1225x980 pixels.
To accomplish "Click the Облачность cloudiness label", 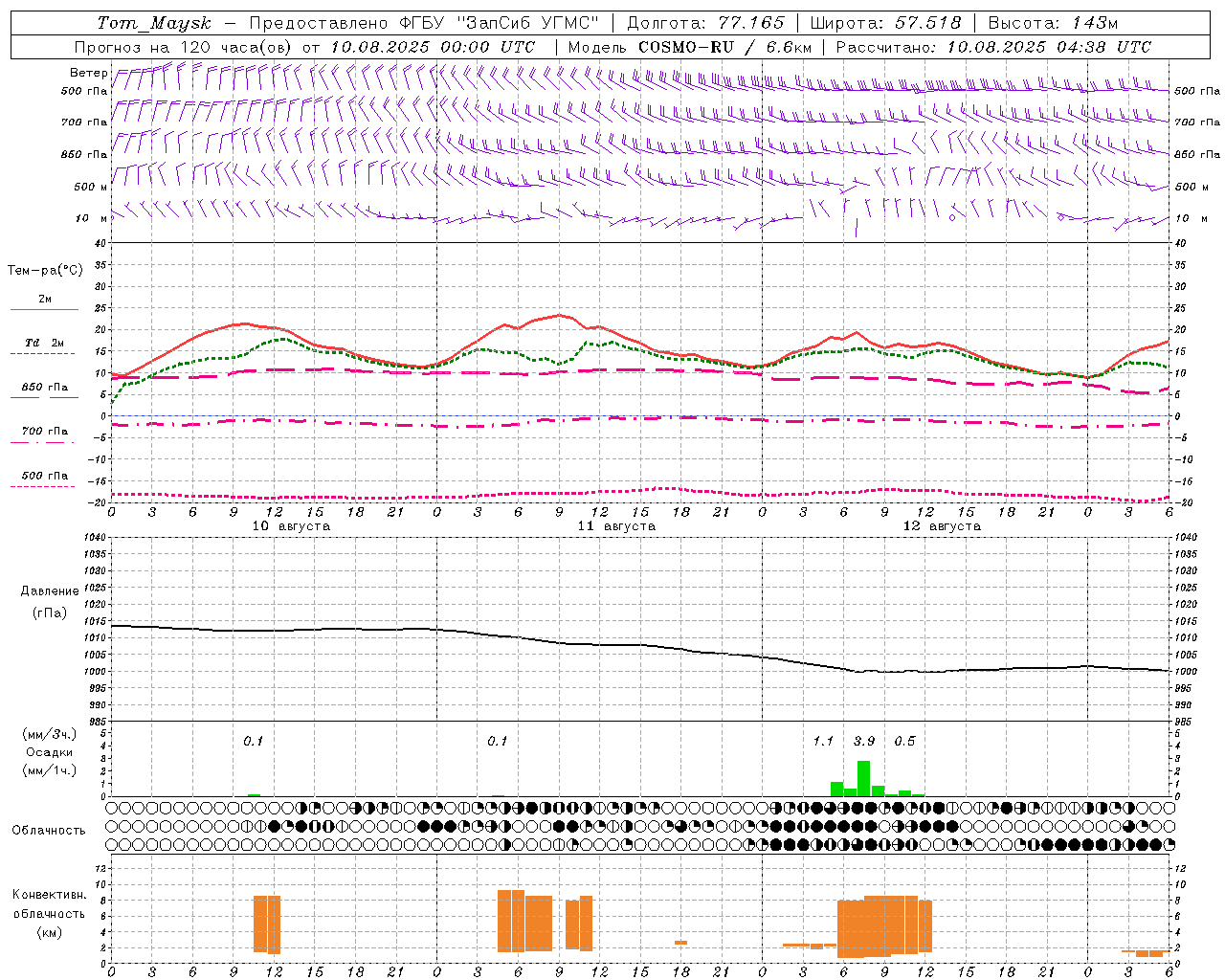I will point(49,830).
